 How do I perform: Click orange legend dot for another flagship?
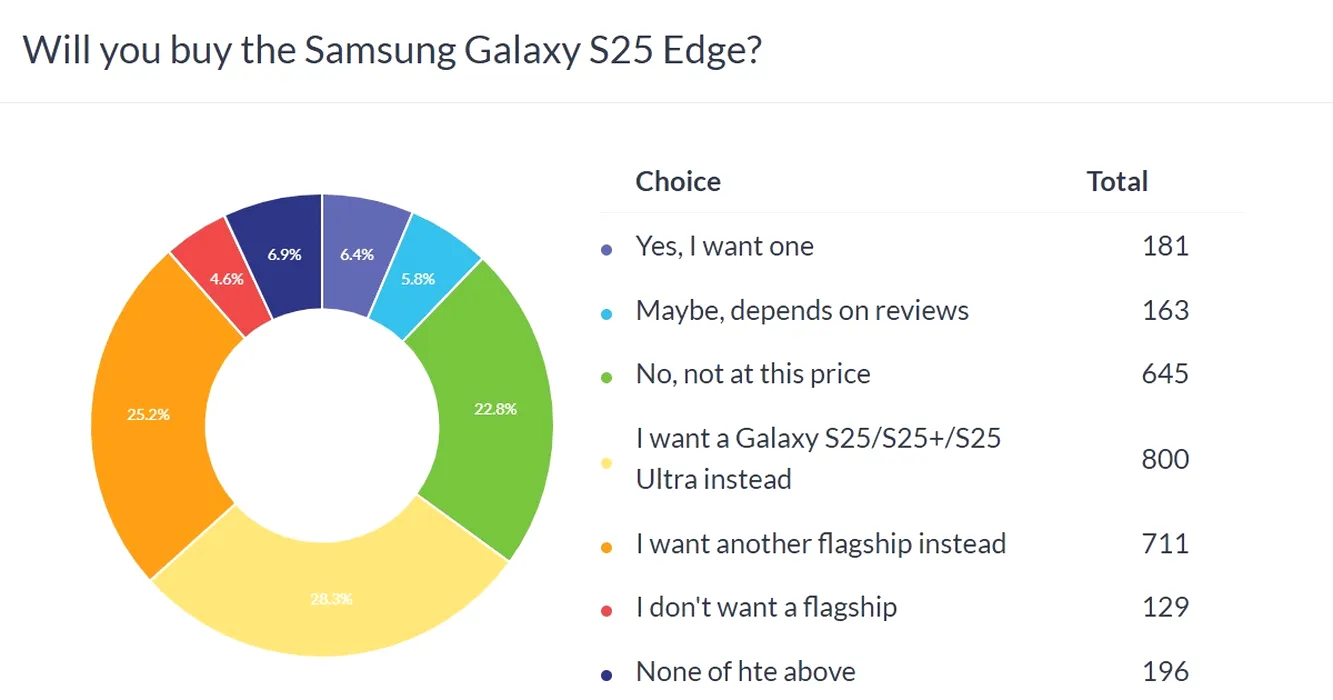click(x=606, y=547)
